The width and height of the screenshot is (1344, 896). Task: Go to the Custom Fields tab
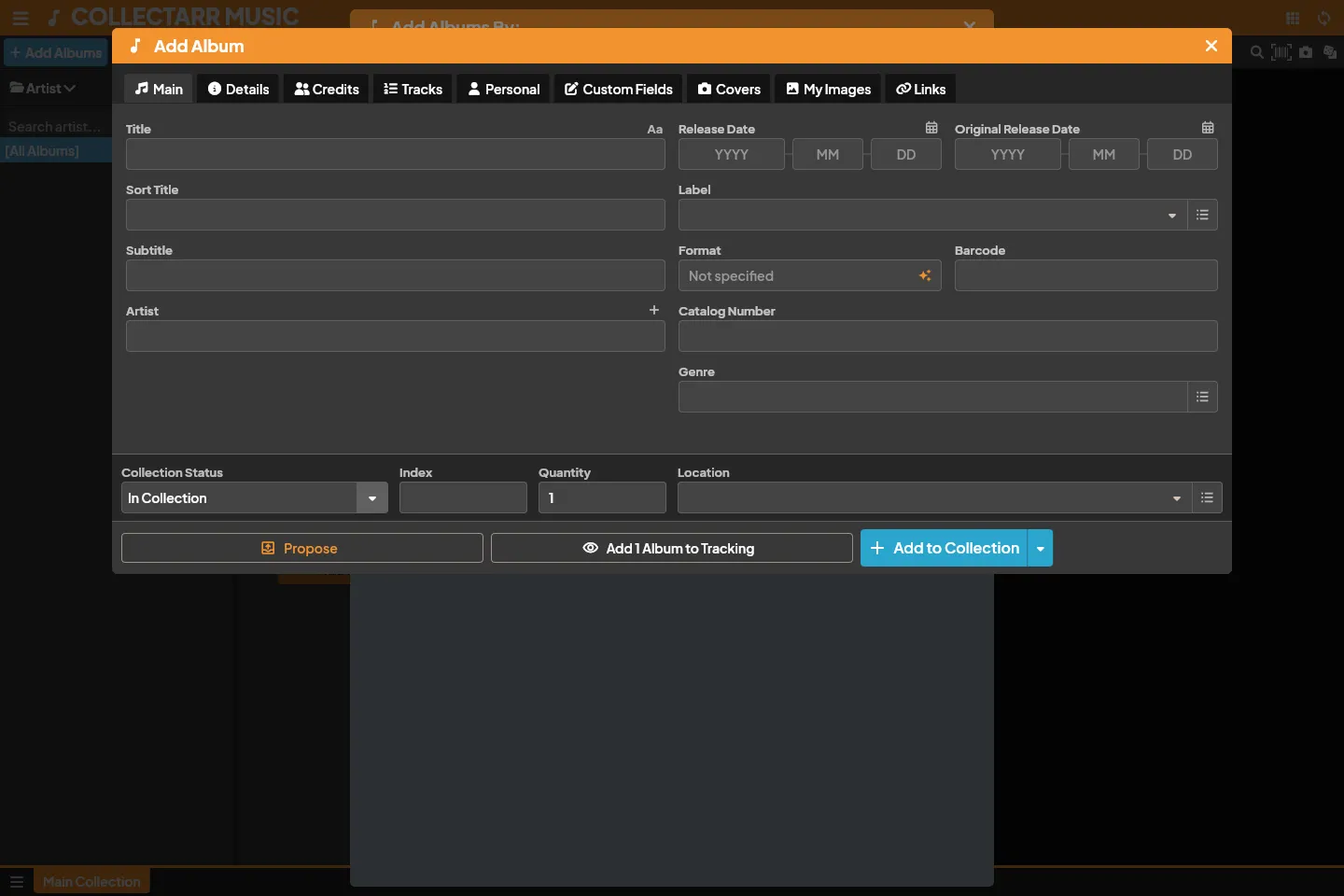618,89
